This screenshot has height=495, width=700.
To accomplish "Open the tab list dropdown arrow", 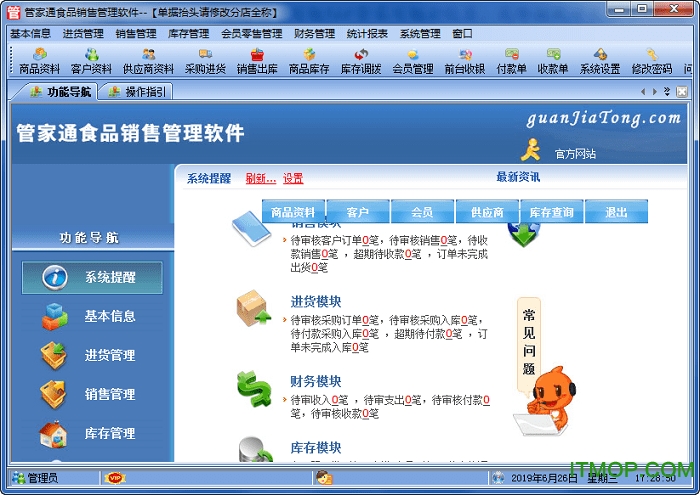I will click(667, 92).
